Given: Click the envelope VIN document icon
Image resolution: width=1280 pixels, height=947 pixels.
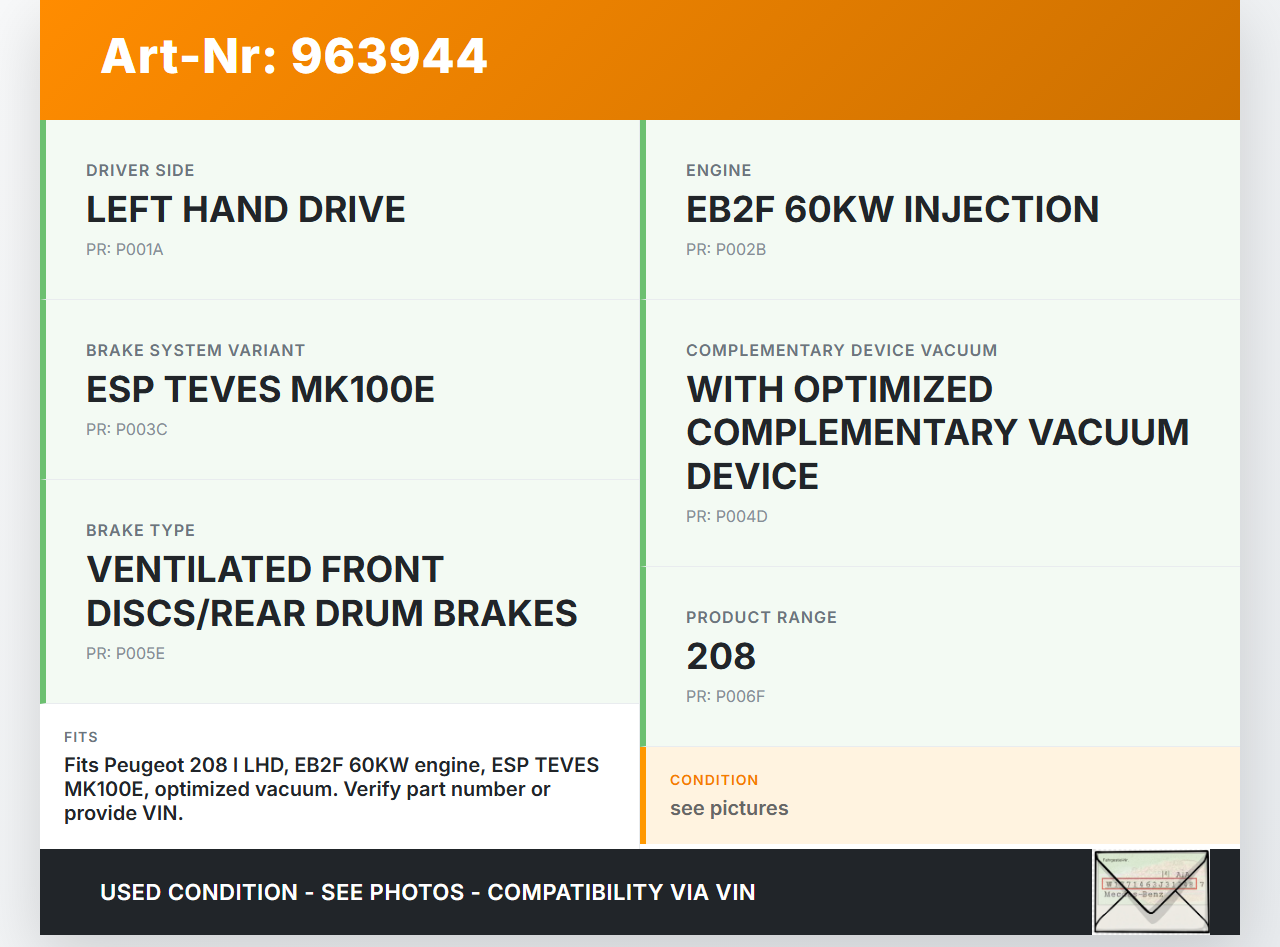Looking at the screenshot, I should coord(1150,891).
